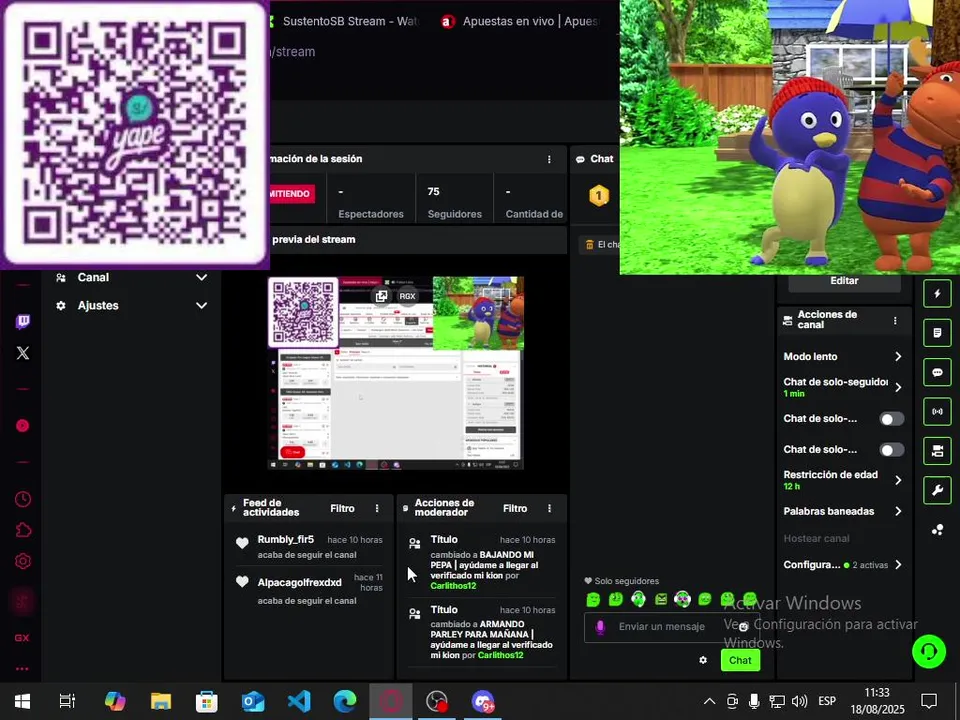Click Carlithos12 link under BAJANDO MI PEPA title

click(x=453, y=586)
